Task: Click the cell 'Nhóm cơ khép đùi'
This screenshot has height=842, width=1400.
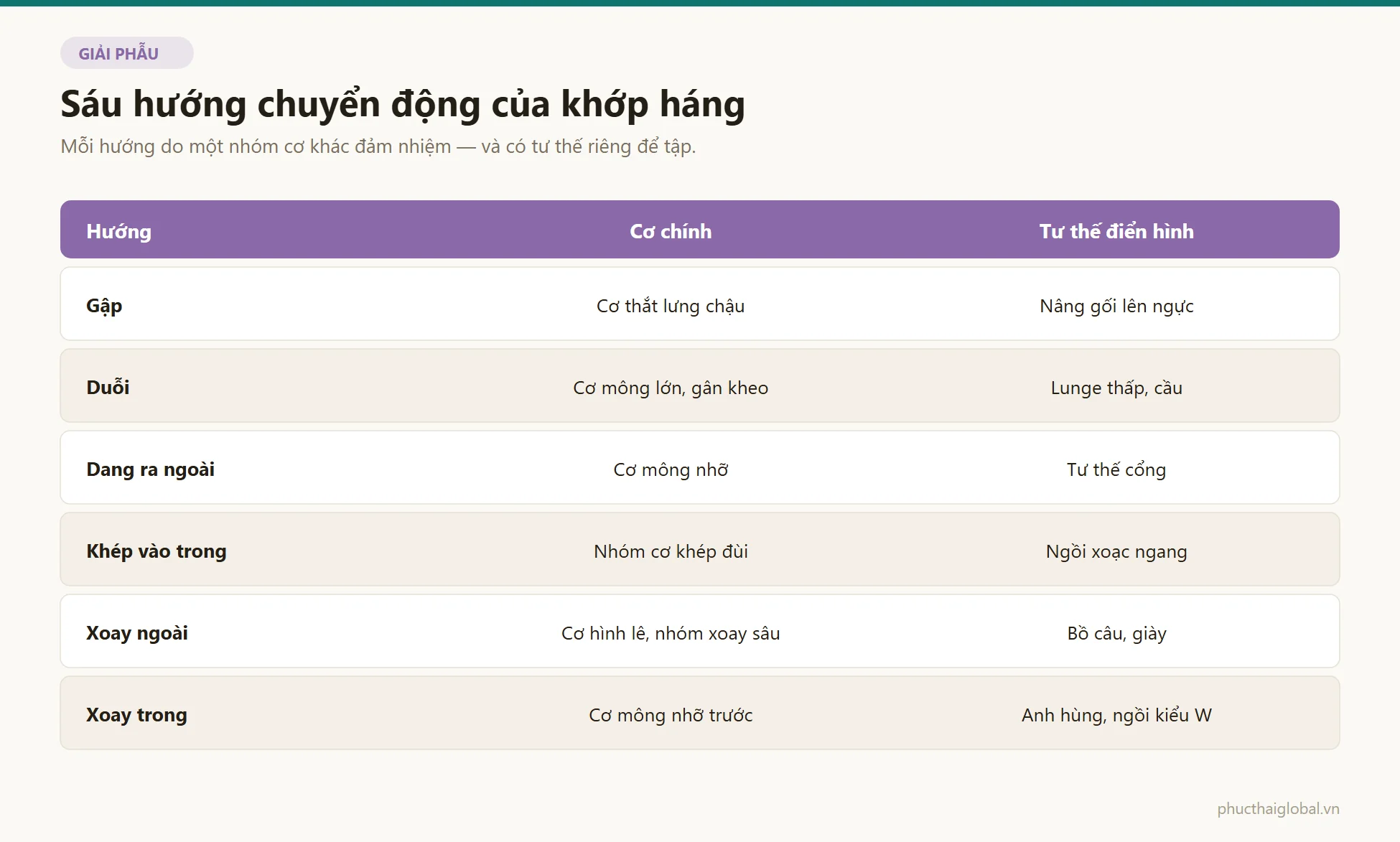Action: pyautogui.click(x=671, y=552)
